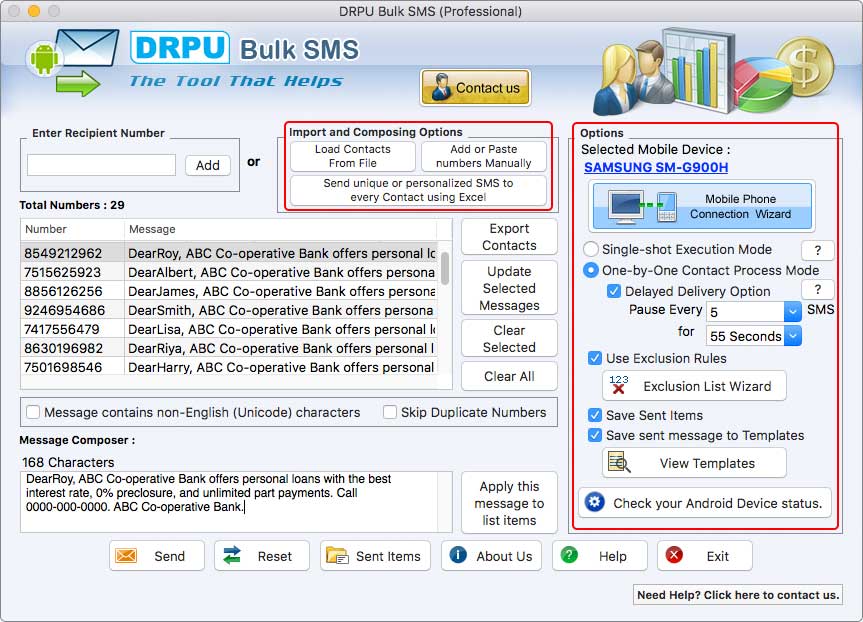Click Clear Selected button

[509, 339]
